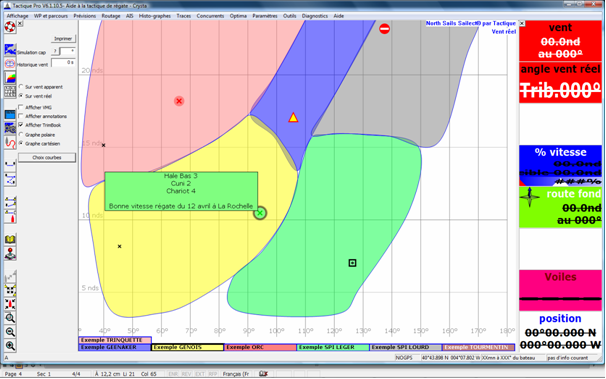Click the Imprimer button

(x=63, y=39)
